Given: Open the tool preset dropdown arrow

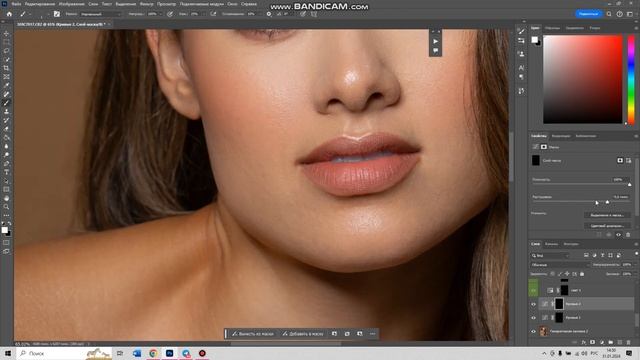Looking at the screenshot, I should pos(30,14).
